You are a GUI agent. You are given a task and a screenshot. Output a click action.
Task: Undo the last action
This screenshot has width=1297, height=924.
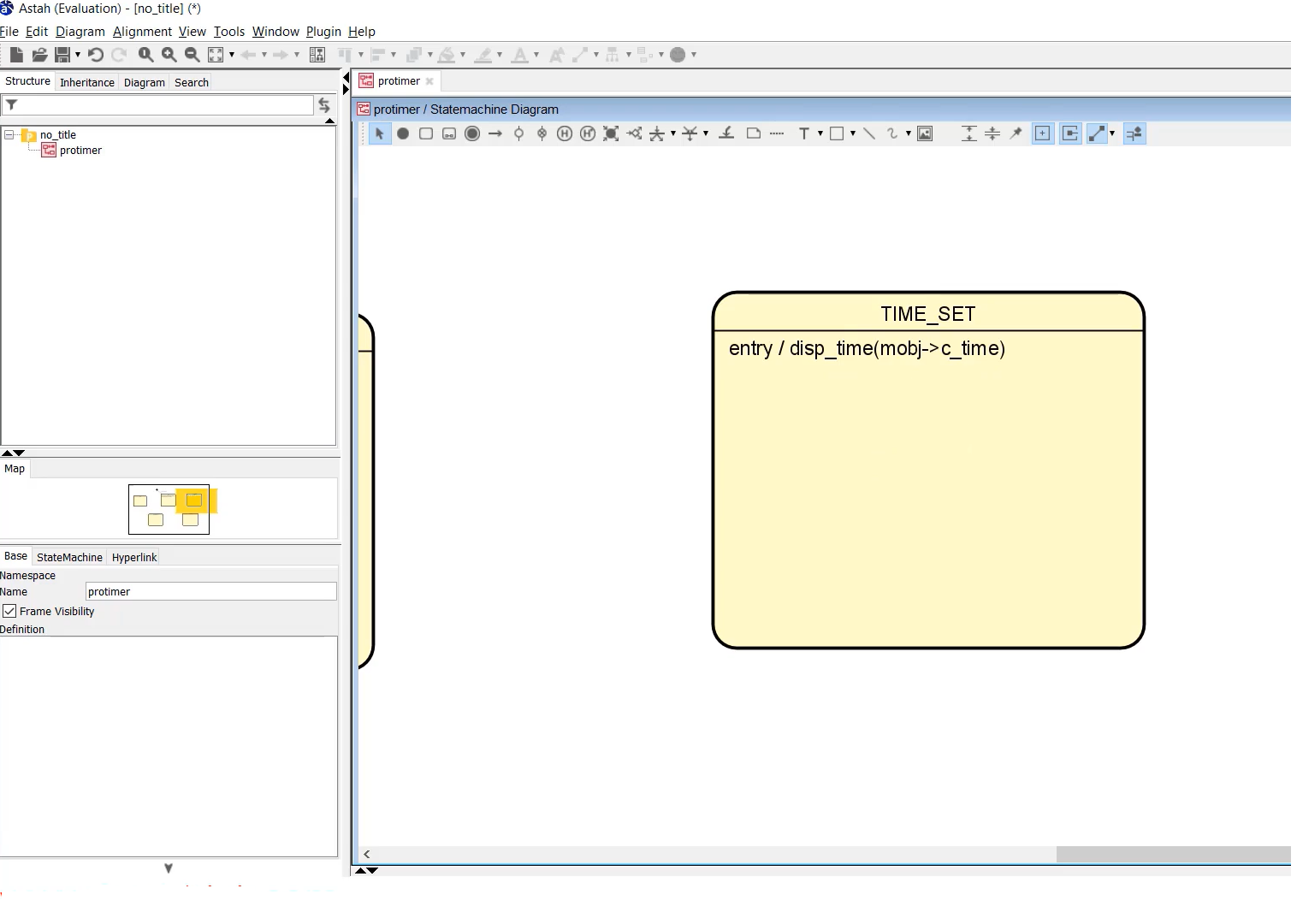(x=95, y=55)
